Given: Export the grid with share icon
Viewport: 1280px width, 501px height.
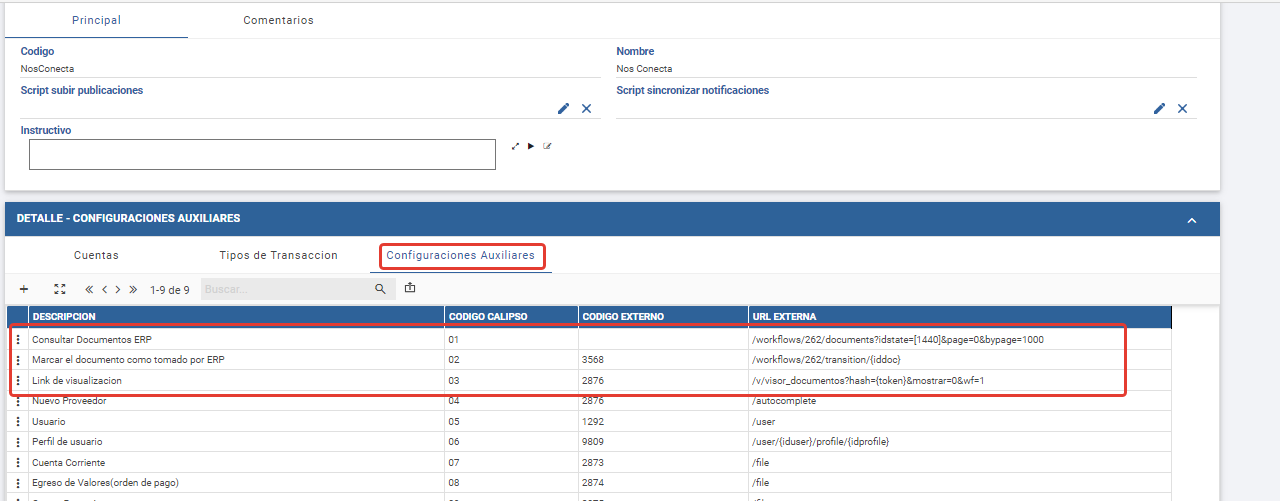Looking at the screenshot, I should point(410,289).
